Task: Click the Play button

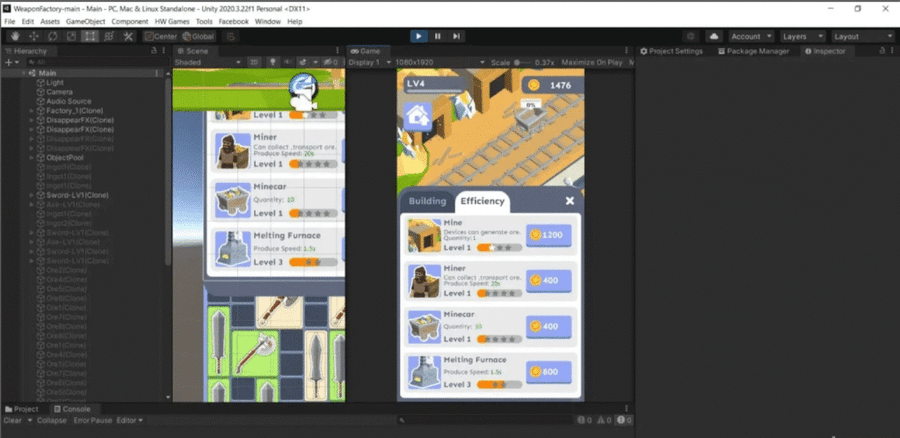Action: [x=419, y=36]
